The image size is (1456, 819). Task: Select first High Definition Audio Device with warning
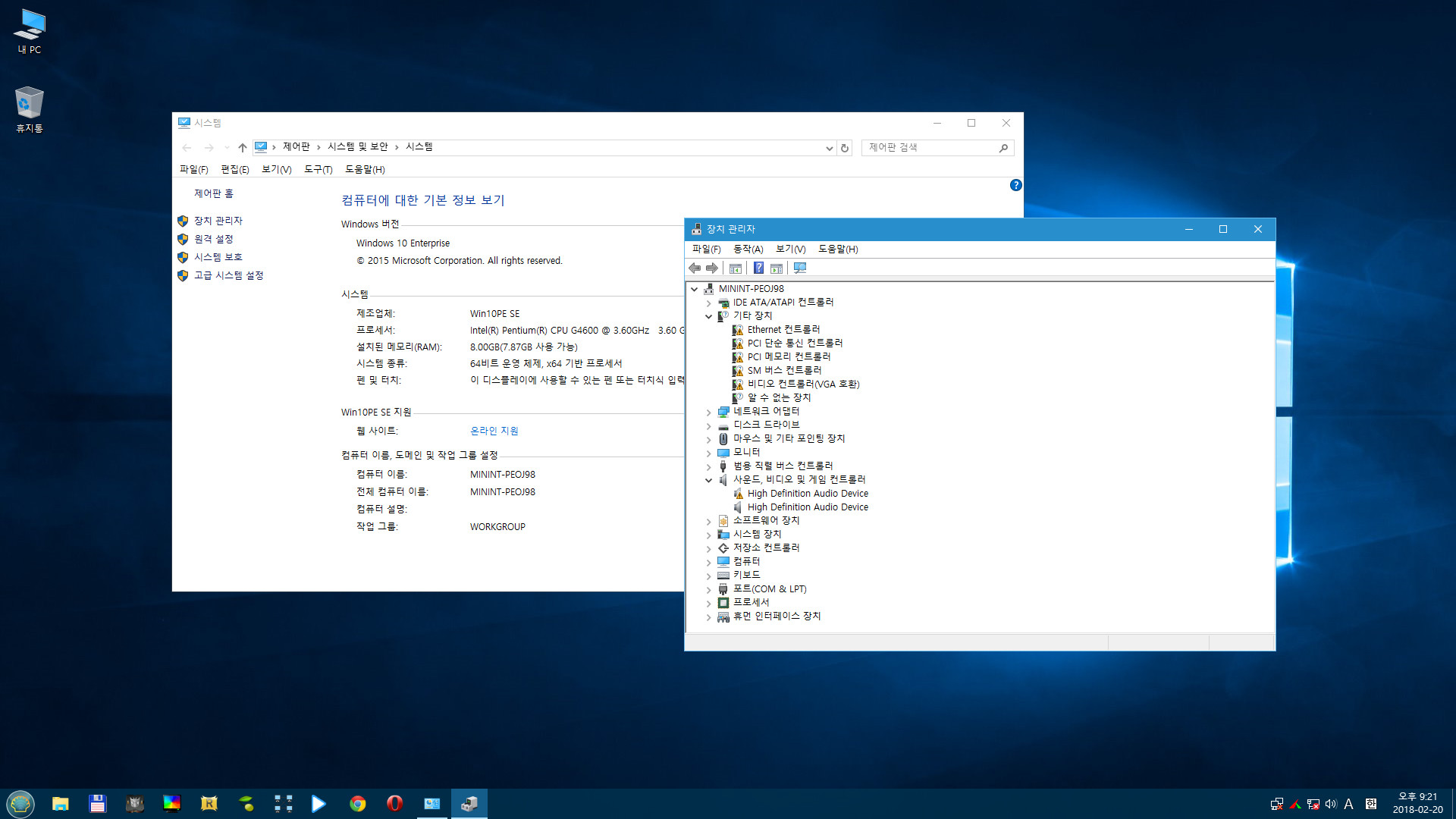(808, 494)
